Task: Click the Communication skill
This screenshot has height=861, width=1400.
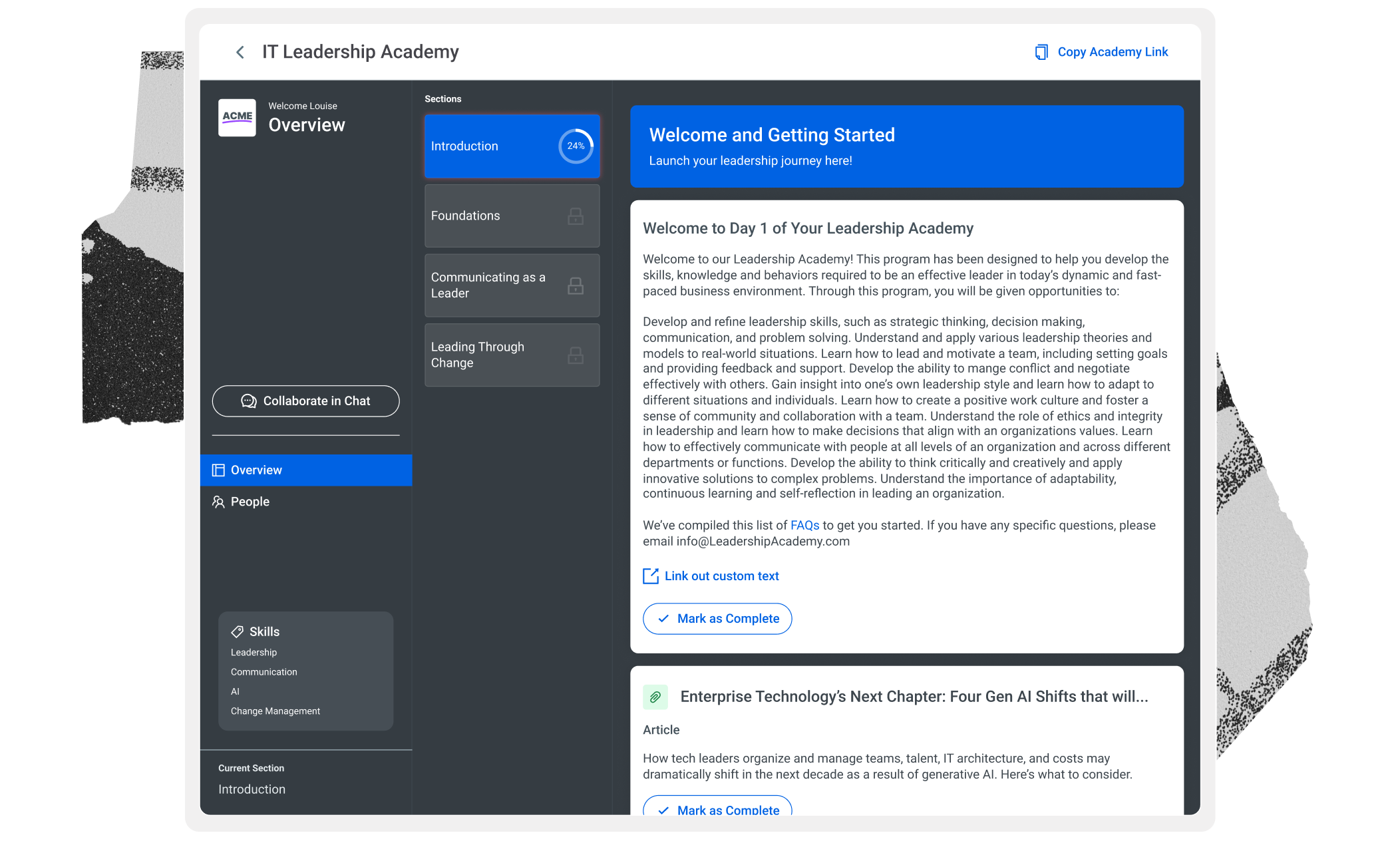Action: click(x=263, y=672)
